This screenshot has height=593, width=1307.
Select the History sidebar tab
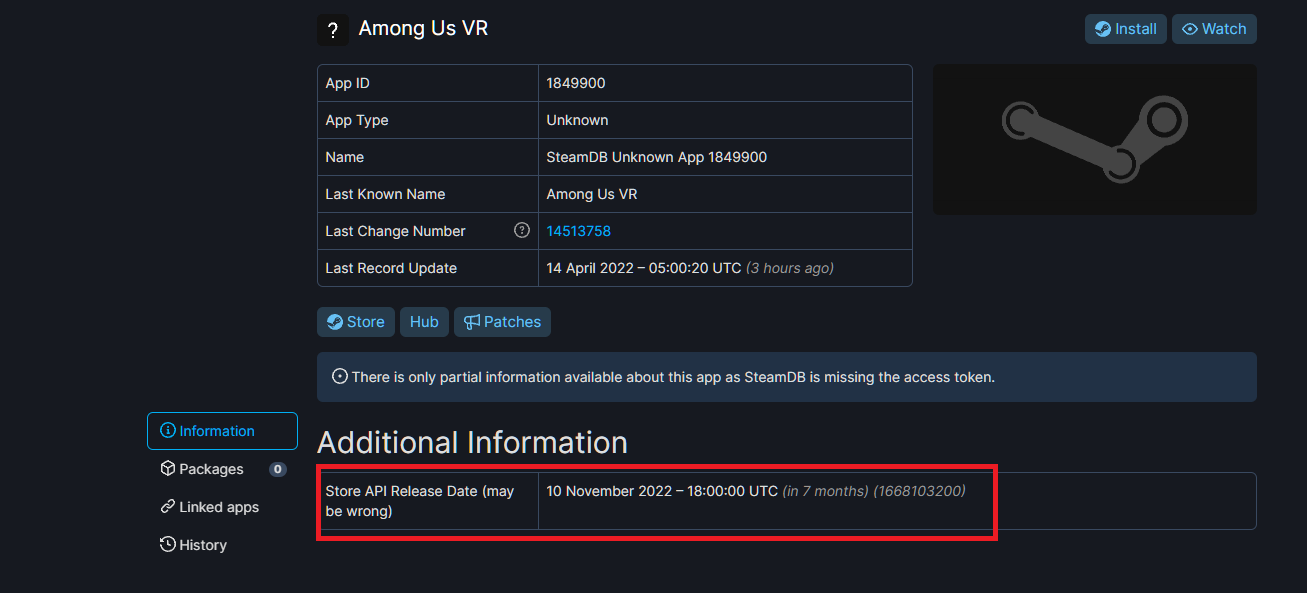click(222, 545)
